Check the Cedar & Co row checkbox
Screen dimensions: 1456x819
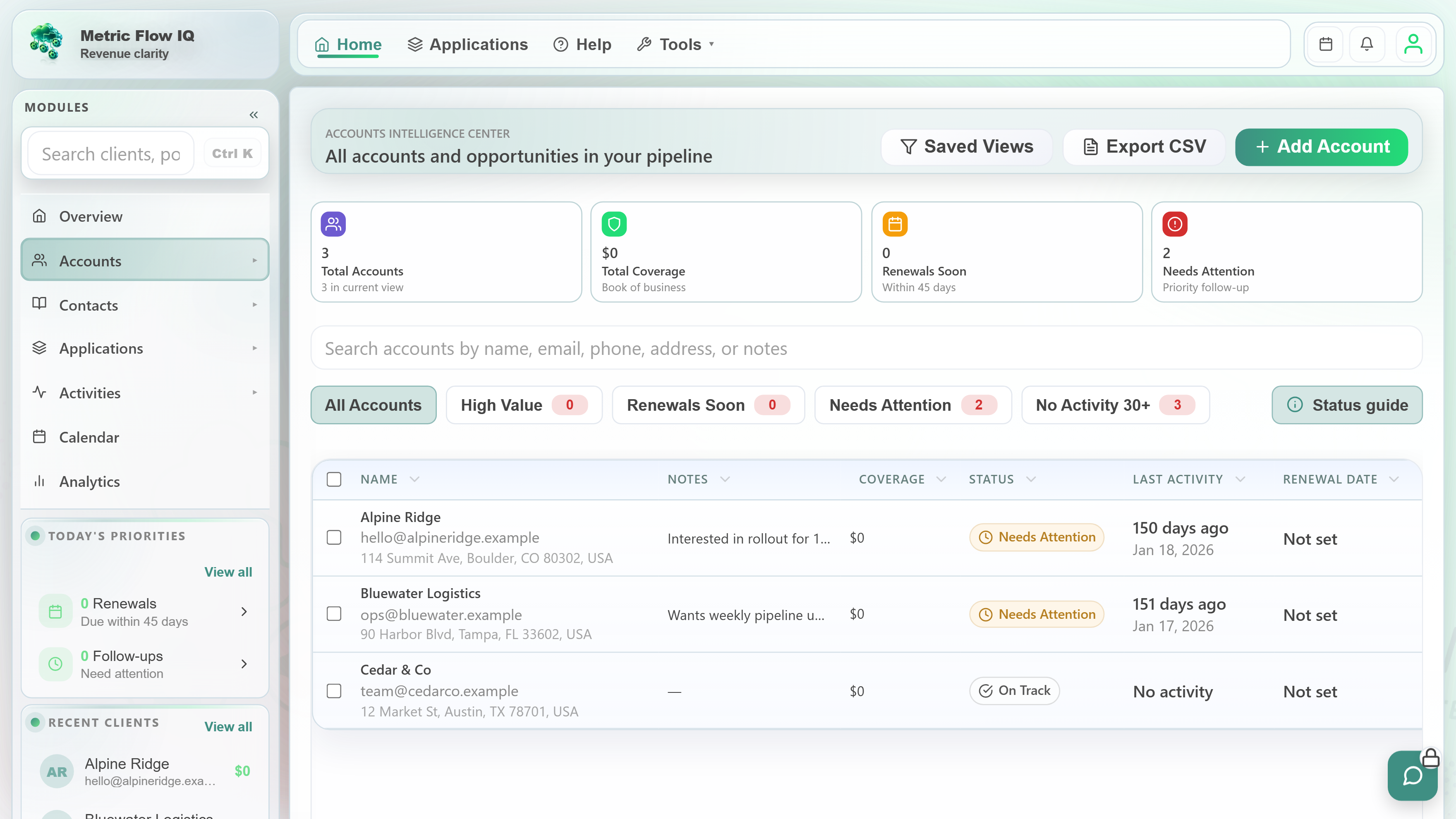coord(334,691)
